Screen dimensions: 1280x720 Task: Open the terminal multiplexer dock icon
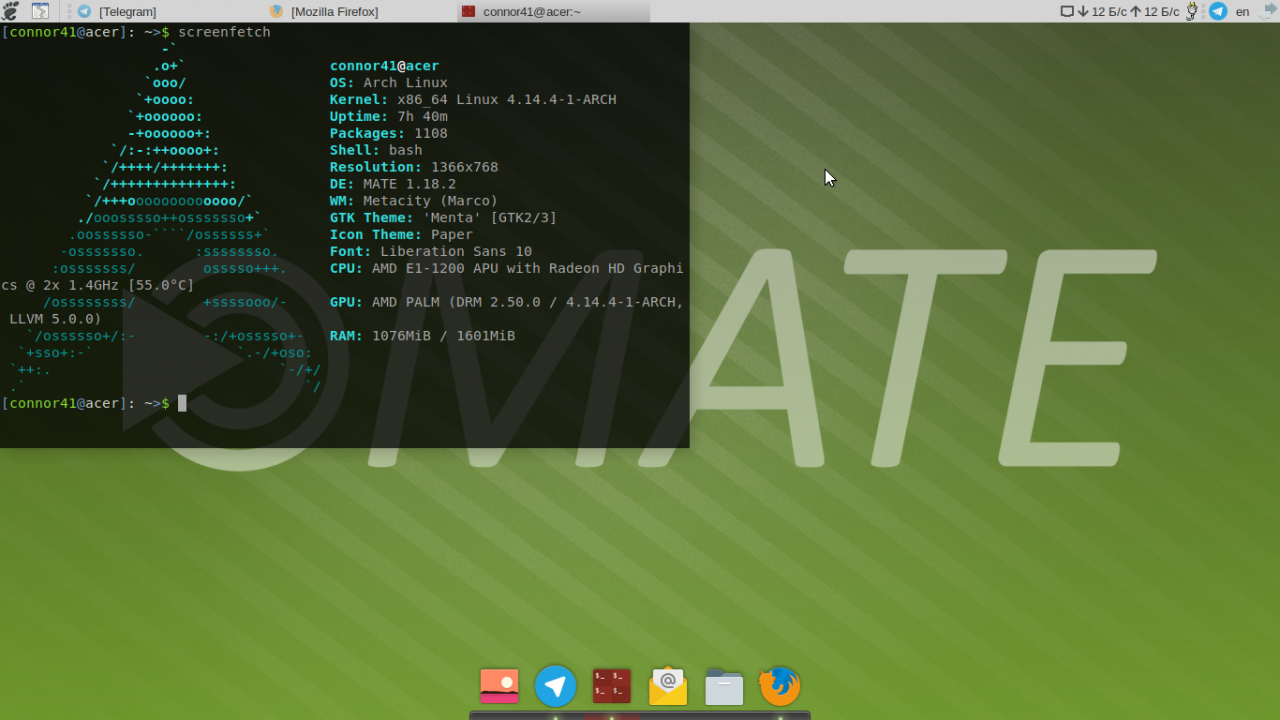[x=611, y=686]
